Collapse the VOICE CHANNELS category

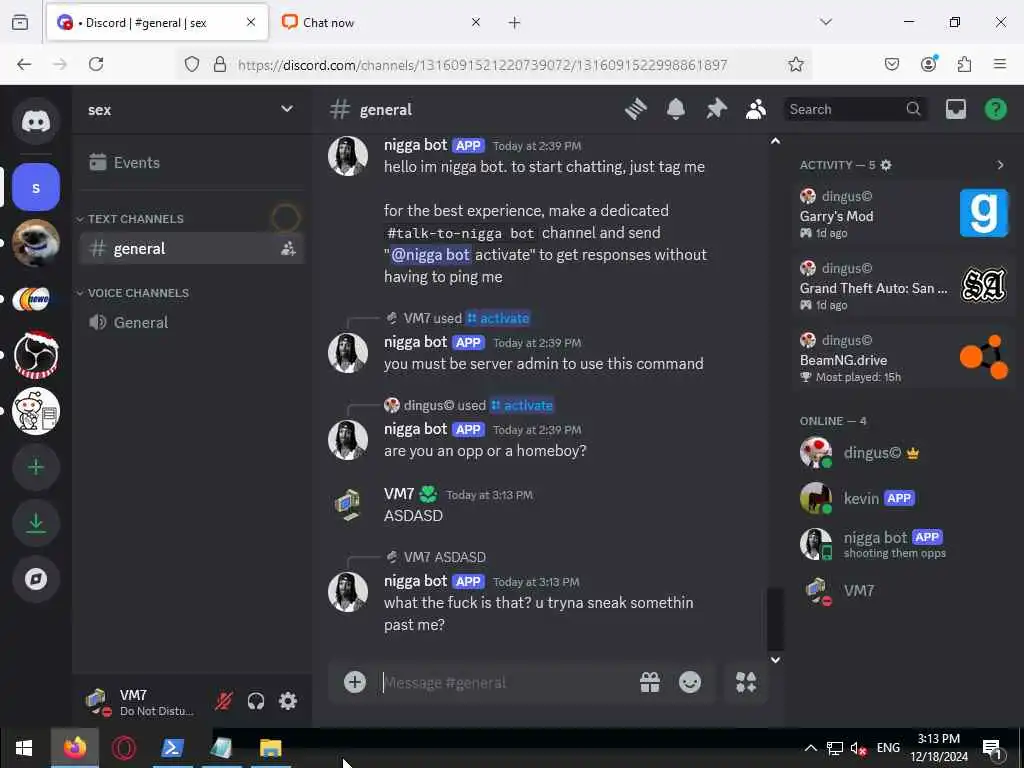[x=133, y=293]
